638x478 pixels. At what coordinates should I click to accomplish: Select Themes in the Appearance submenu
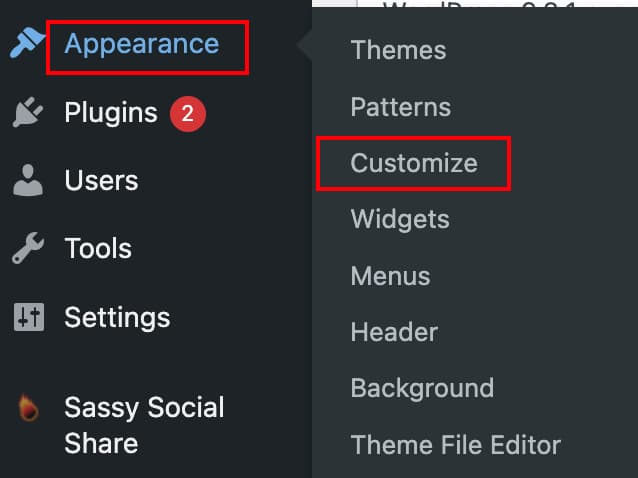398,50
